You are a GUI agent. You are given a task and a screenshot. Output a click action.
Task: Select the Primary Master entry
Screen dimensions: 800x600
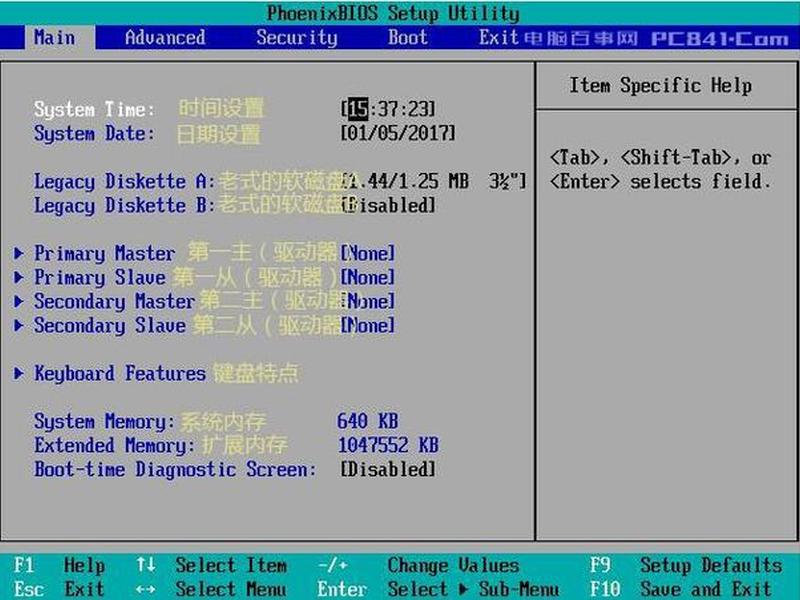[x=105, y=253]
